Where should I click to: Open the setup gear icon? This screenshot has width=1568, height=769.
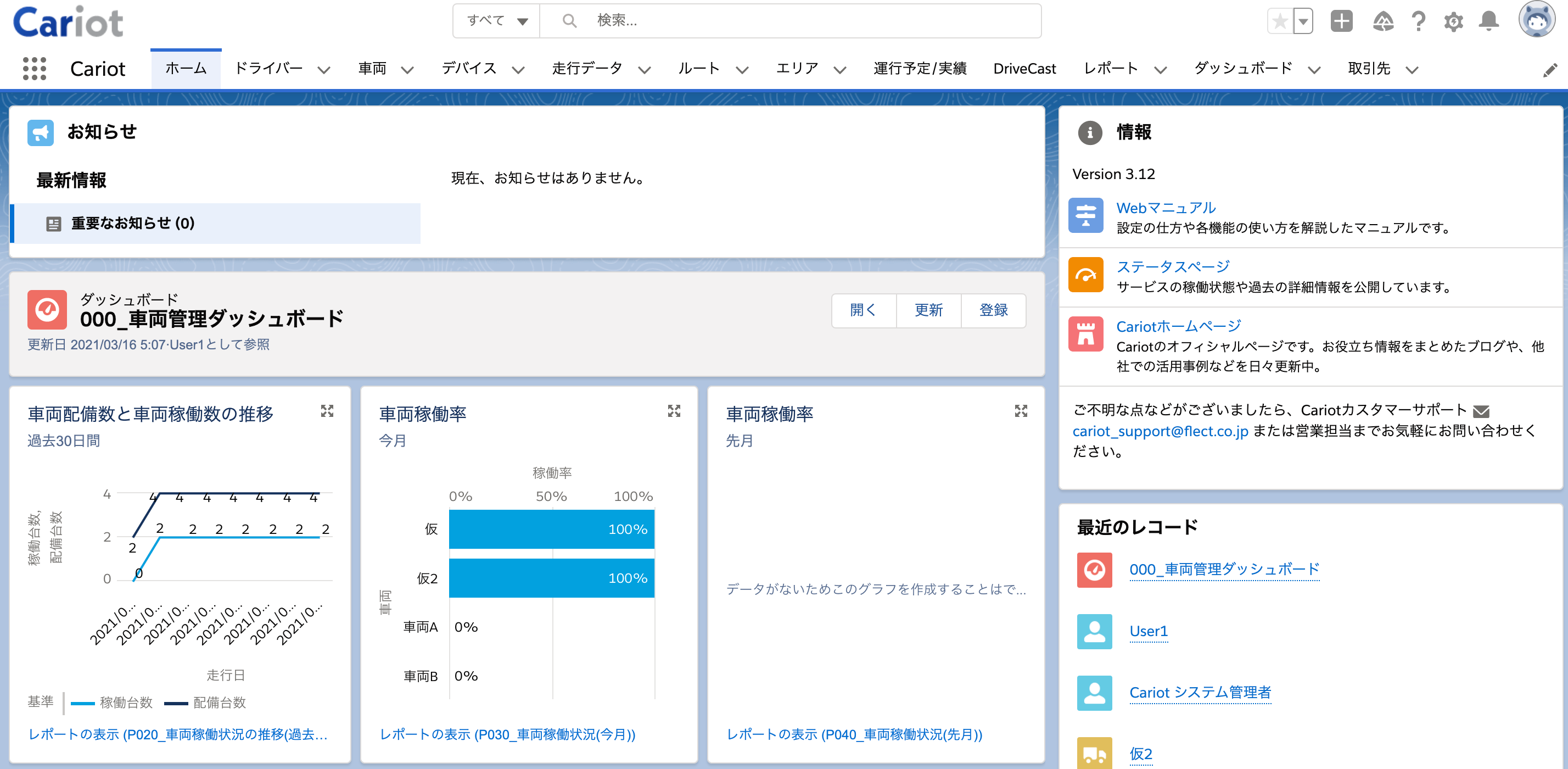tap(1454, 22)
